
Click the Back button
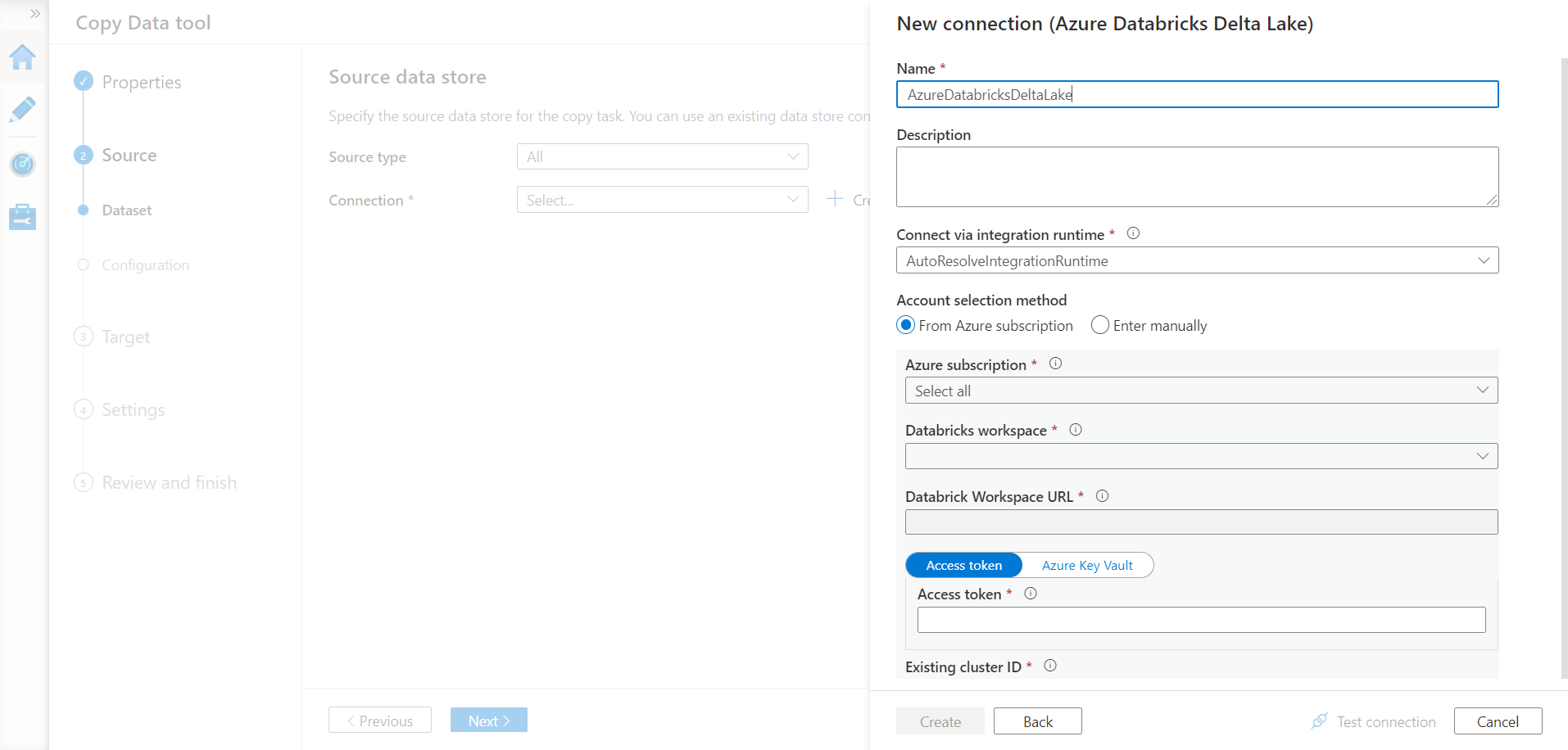click(1037, 721)
